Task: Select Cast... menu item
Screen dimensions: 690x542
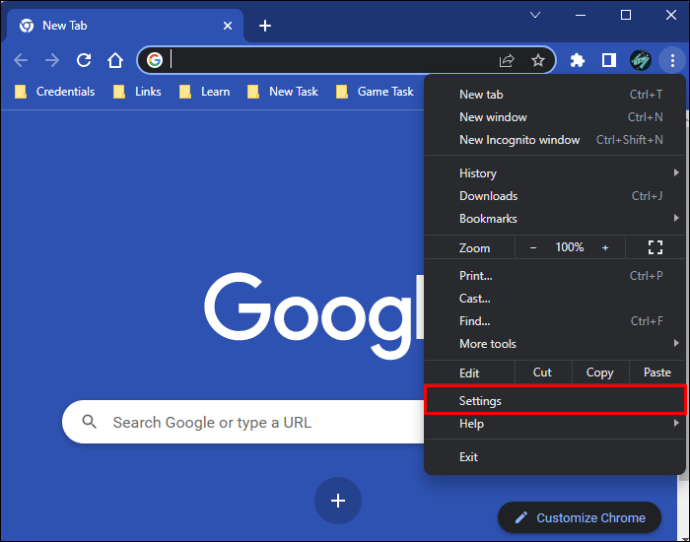Action: pos(555,299)
